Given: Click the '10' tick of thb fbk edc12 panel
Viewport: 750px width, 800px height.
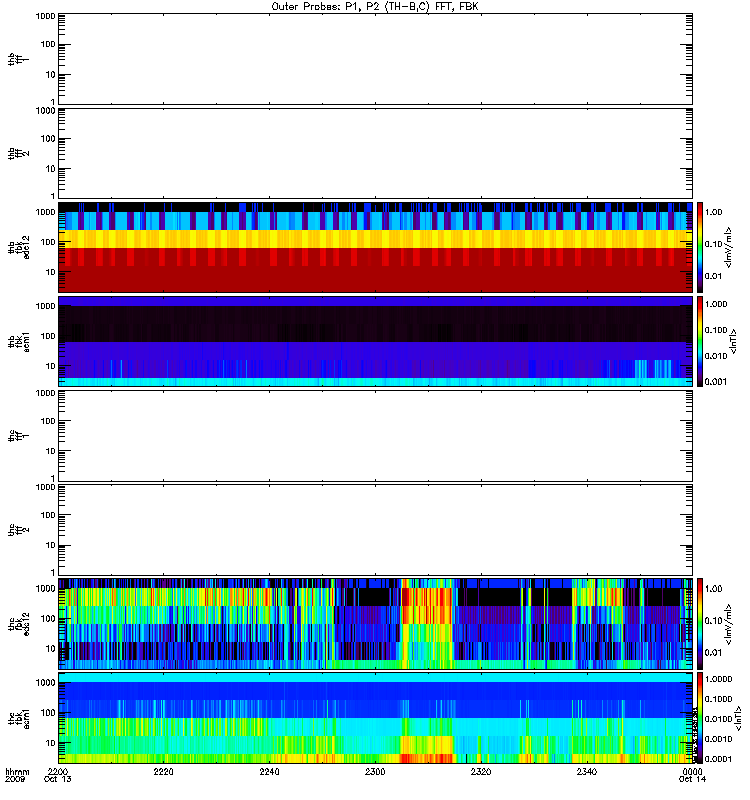Looking at the screenshot, I should tap(51, 272).
